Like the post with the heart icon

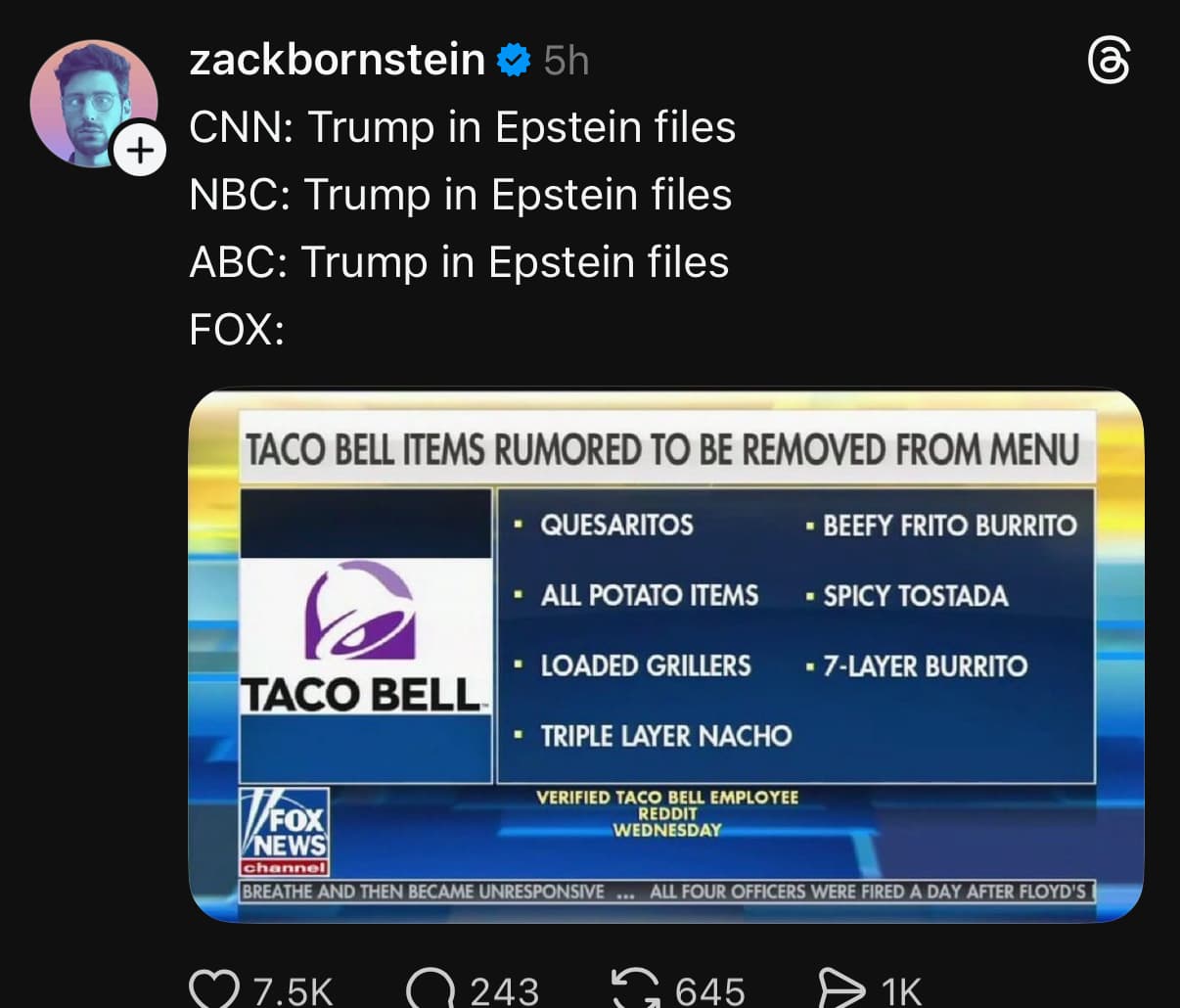click(x=213, y=988)
